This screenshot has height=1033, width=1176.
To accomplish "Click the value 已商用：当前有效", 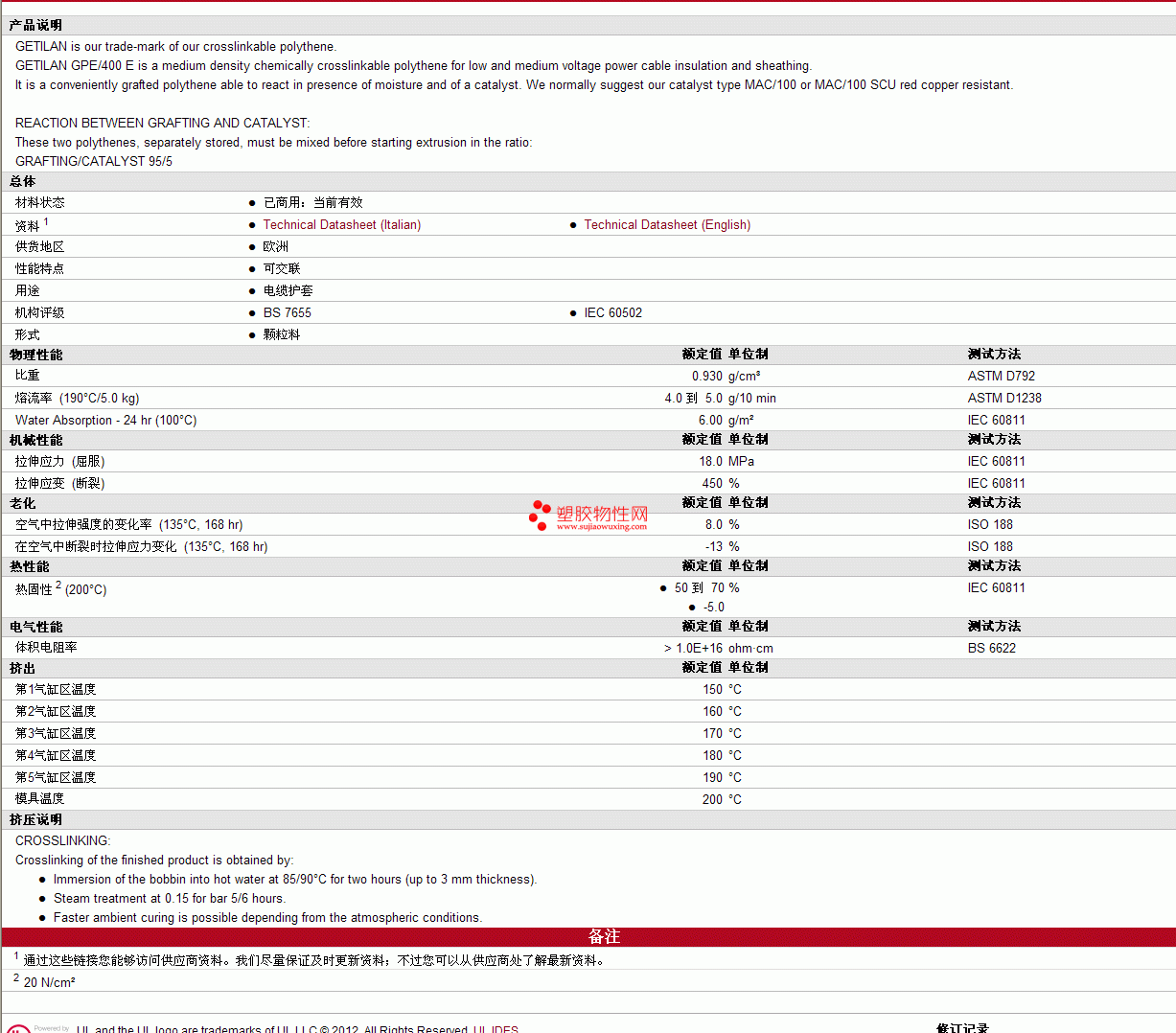I will point(313,203).
